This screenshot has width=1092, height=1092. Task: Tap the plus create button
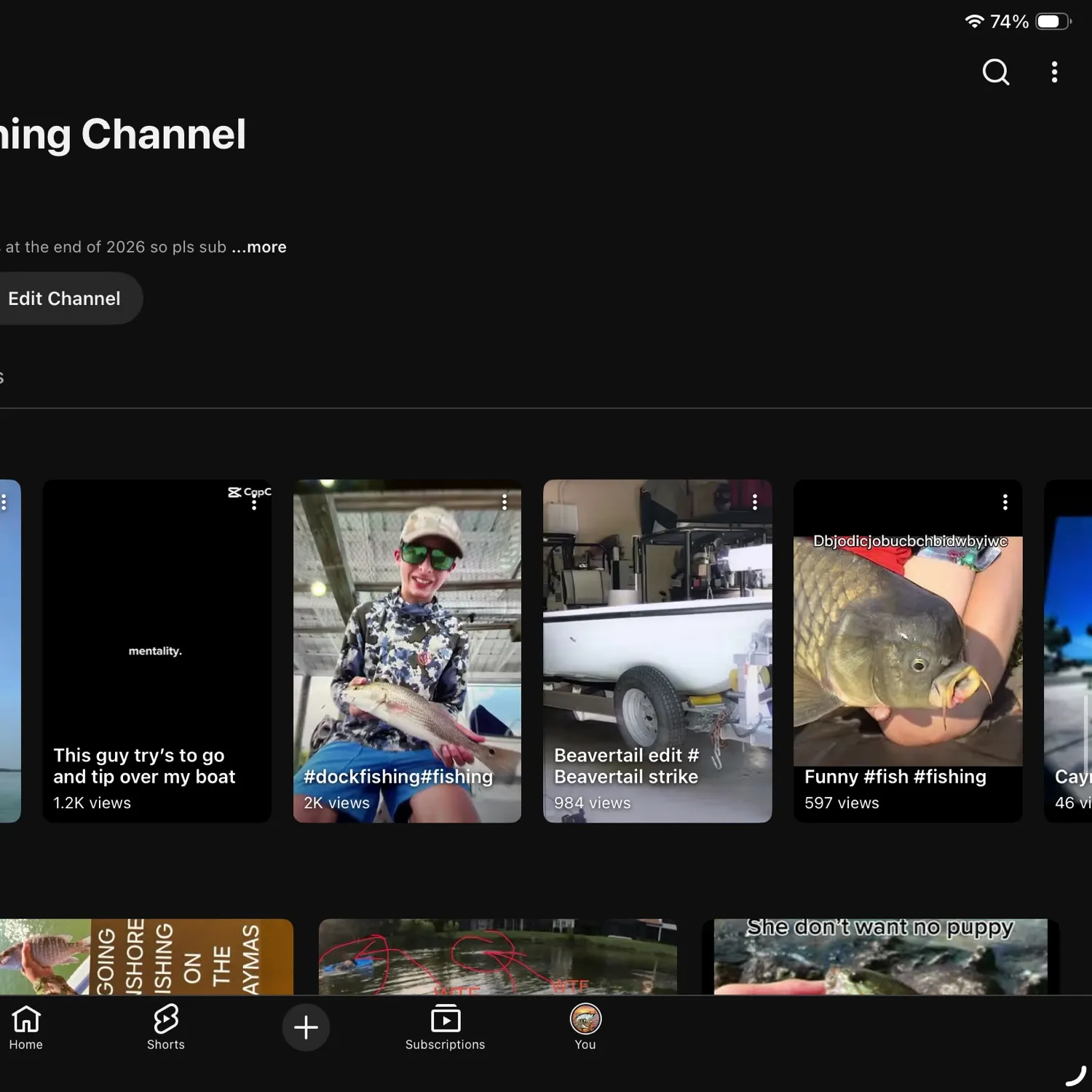(x=306, y=1027)
